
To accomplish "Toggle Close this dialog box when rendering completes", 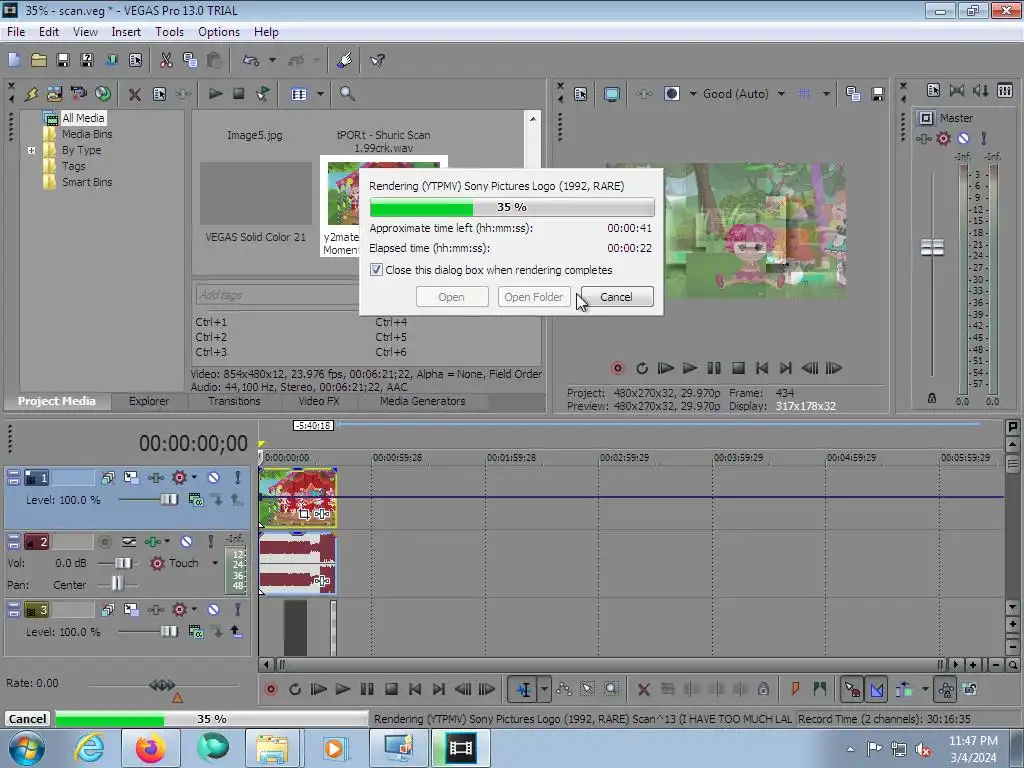I will click(x=376, y=270).
